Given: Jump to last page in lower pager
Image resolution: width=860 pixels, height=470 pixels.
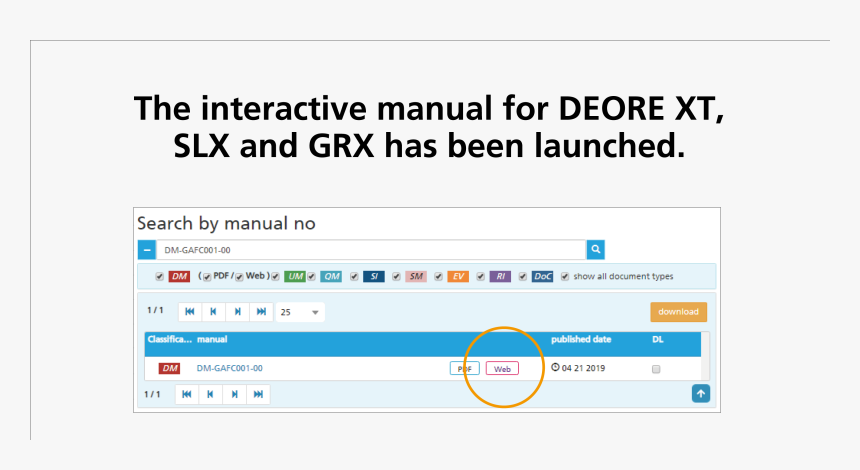Looking at the screenshot, I should coord(258,394).
